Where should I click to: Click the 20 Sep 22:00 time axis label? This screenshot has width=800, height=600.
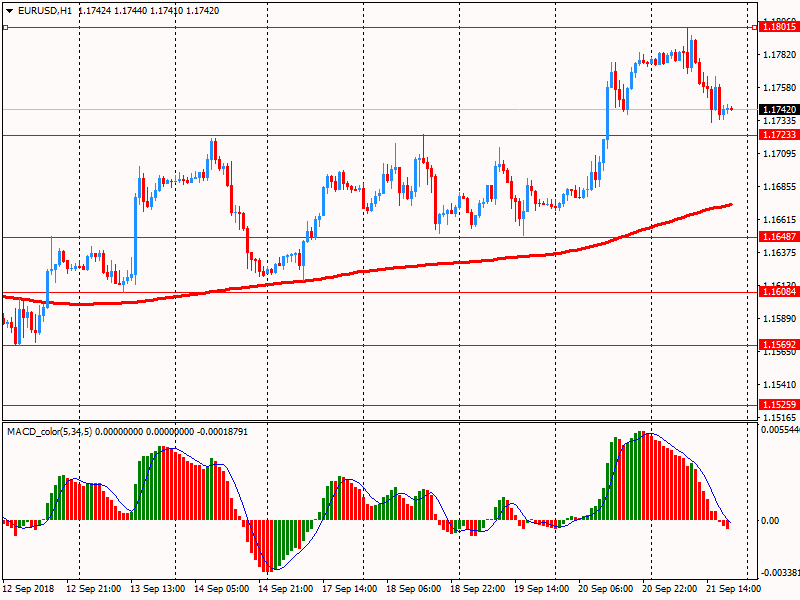[669, 589]
